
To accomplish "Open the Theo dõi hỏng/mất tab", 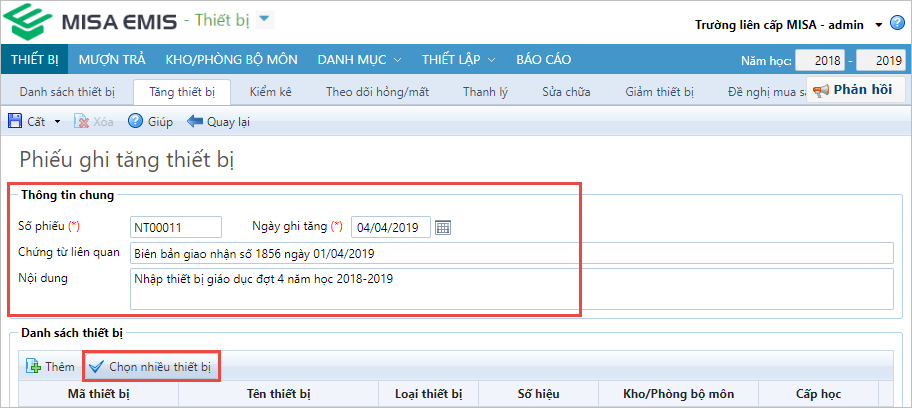I will tap(377, 92).
